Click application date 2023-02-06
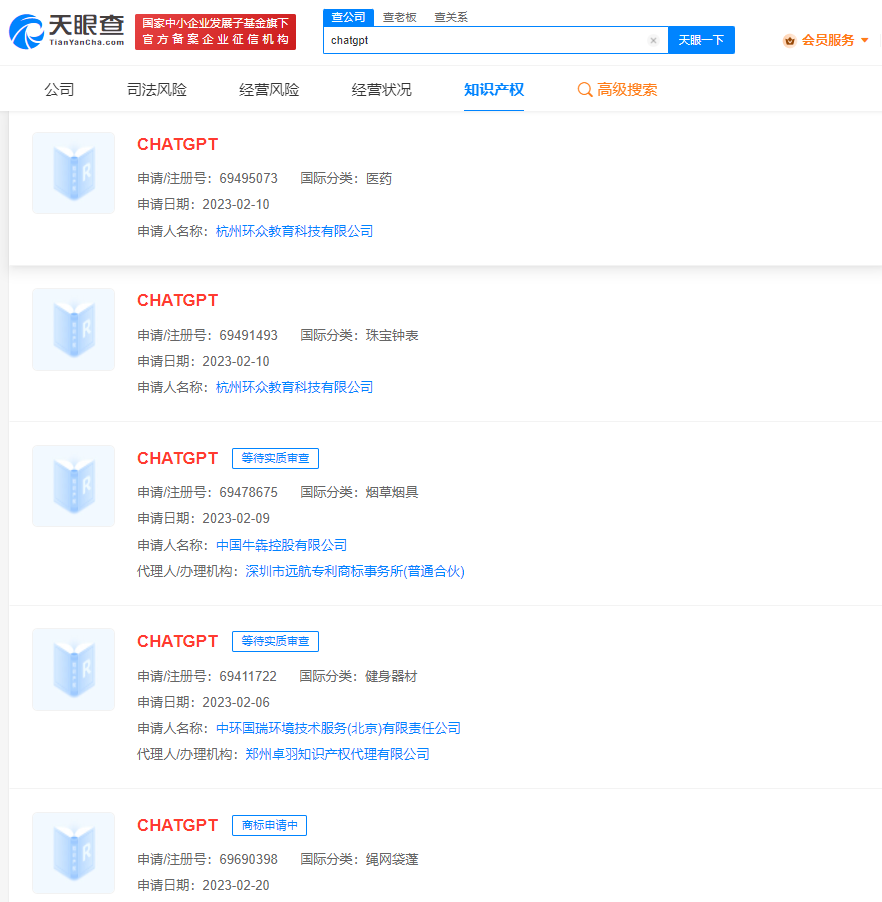 (x=236, y=702)
